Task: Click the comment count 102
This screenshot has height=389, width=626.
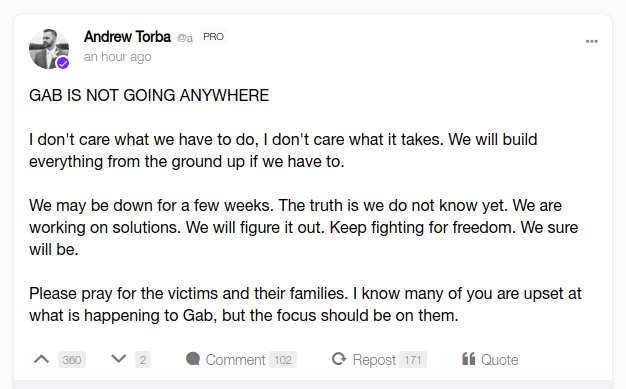Action: [x=283, y=360]
